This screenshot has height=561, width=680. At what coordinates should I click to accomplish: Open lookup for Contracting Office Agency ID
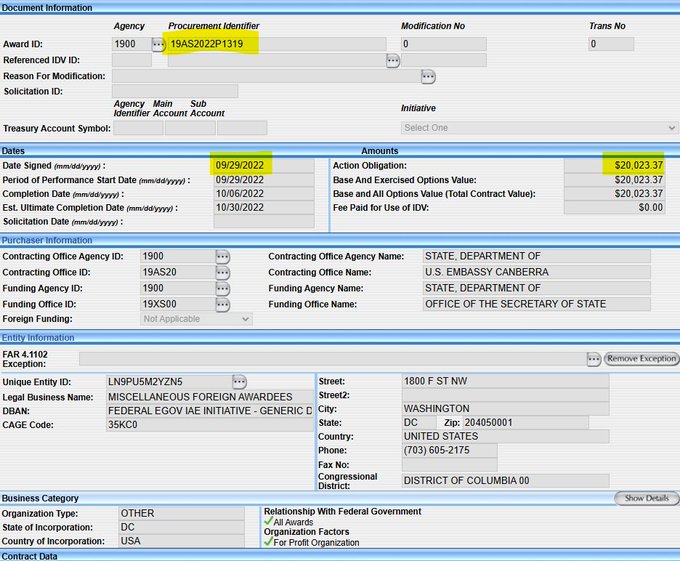[222, 257]
